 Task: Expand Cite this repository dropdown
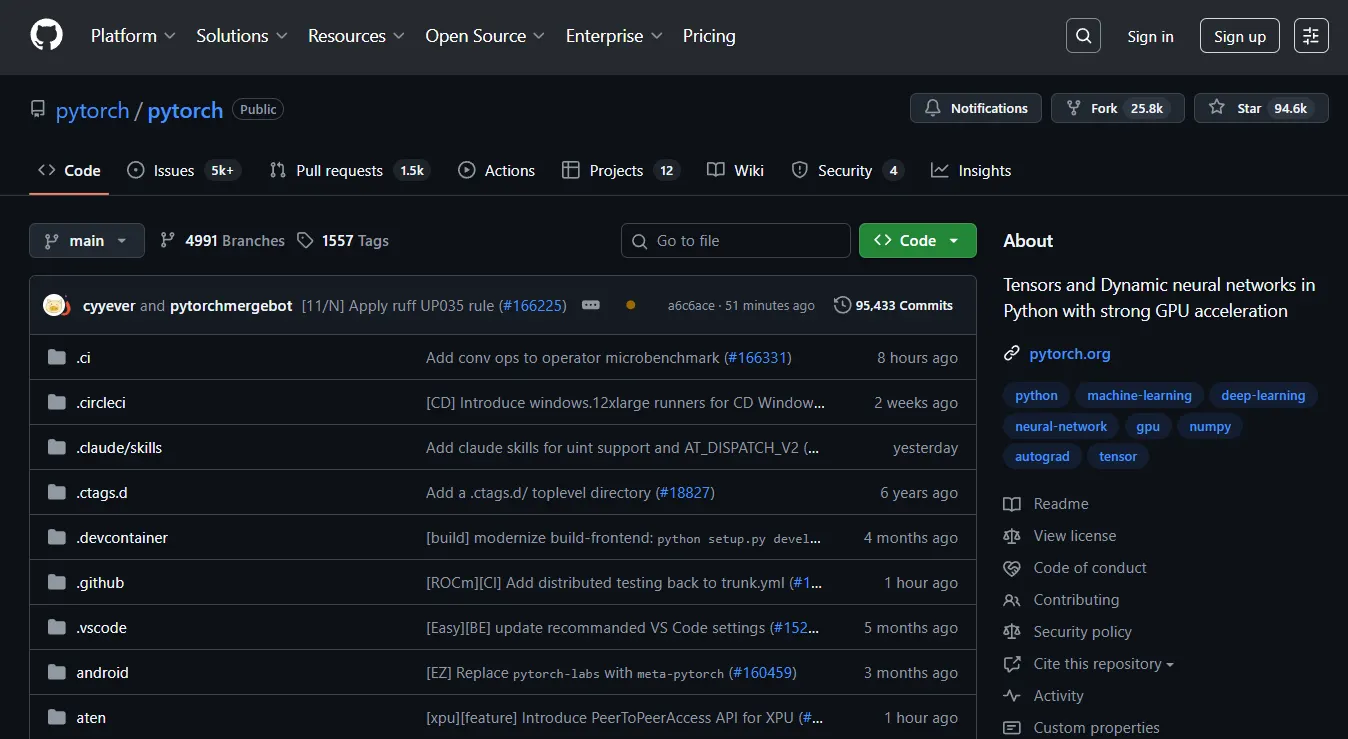[x=1103, y=664]
